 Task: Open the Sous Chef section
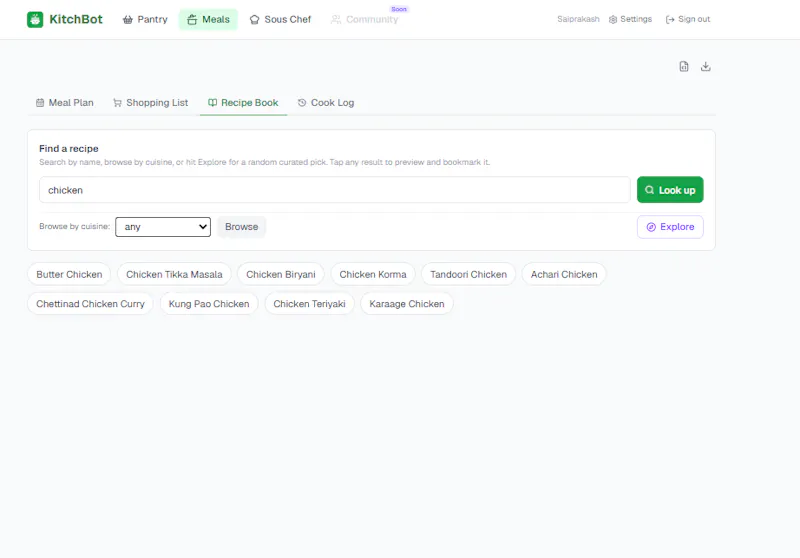tap(280, 19)
